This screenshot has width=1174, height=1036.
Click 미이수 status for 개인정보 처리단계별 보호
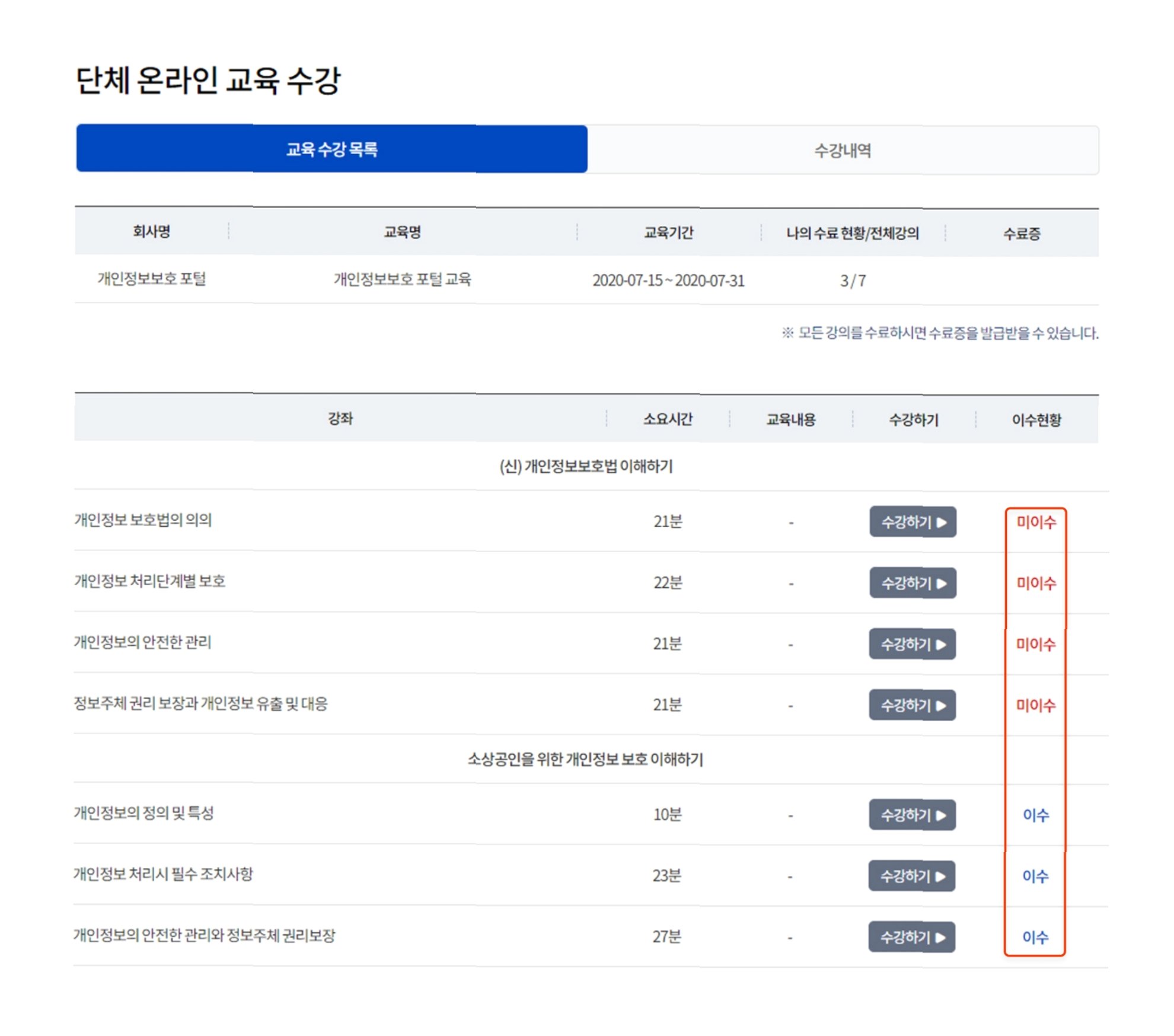pos(1036,583)
